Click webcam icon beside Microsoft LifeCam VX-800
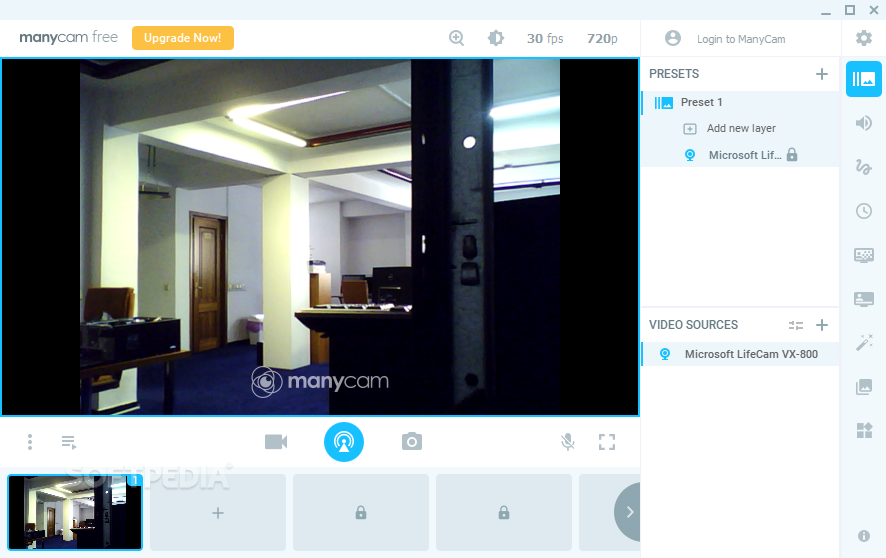Image resolution: width=886 pixels, height=558 pixels. (665, 354)
